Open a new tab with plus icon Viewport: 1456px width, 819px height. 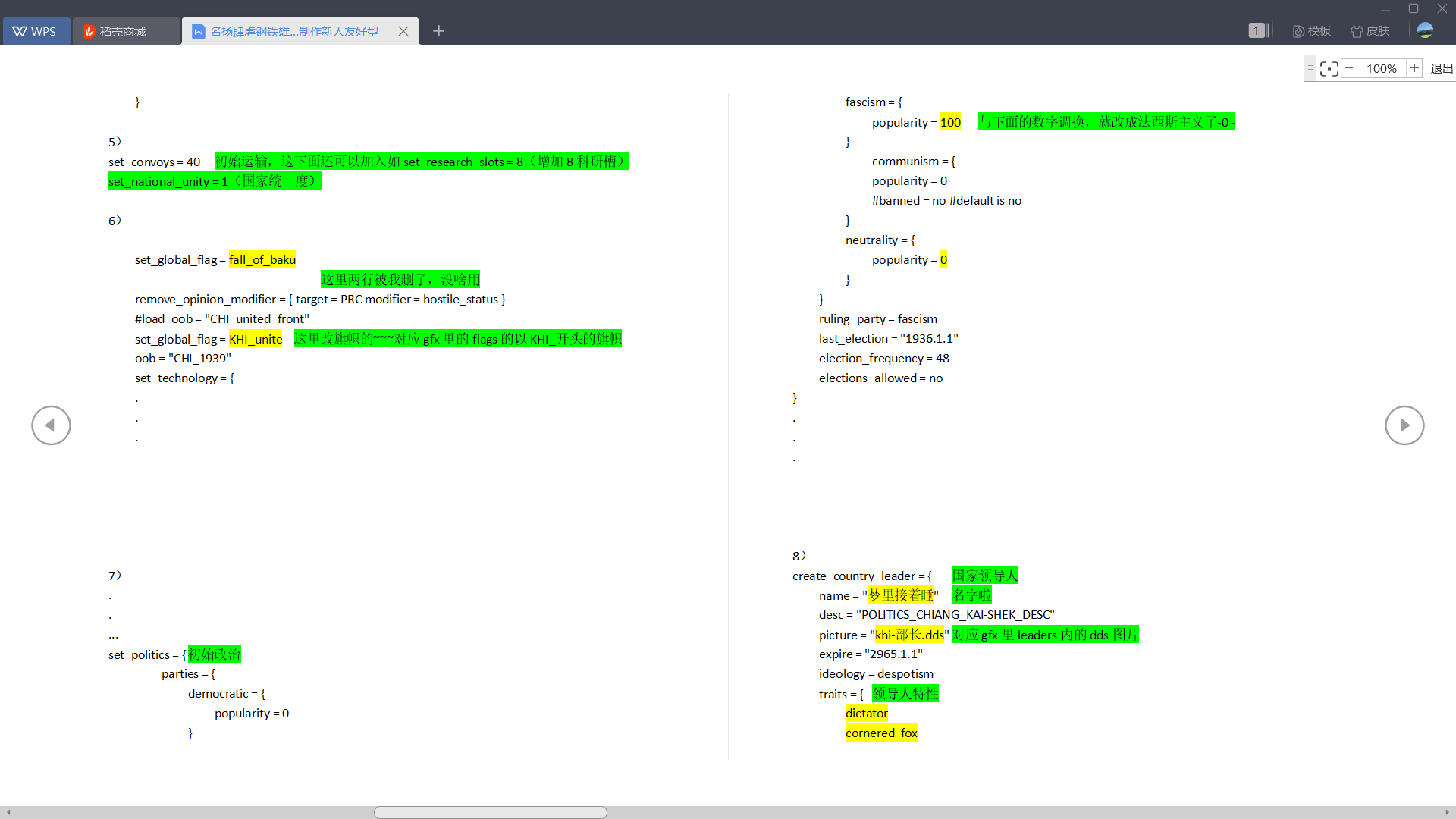438,31
